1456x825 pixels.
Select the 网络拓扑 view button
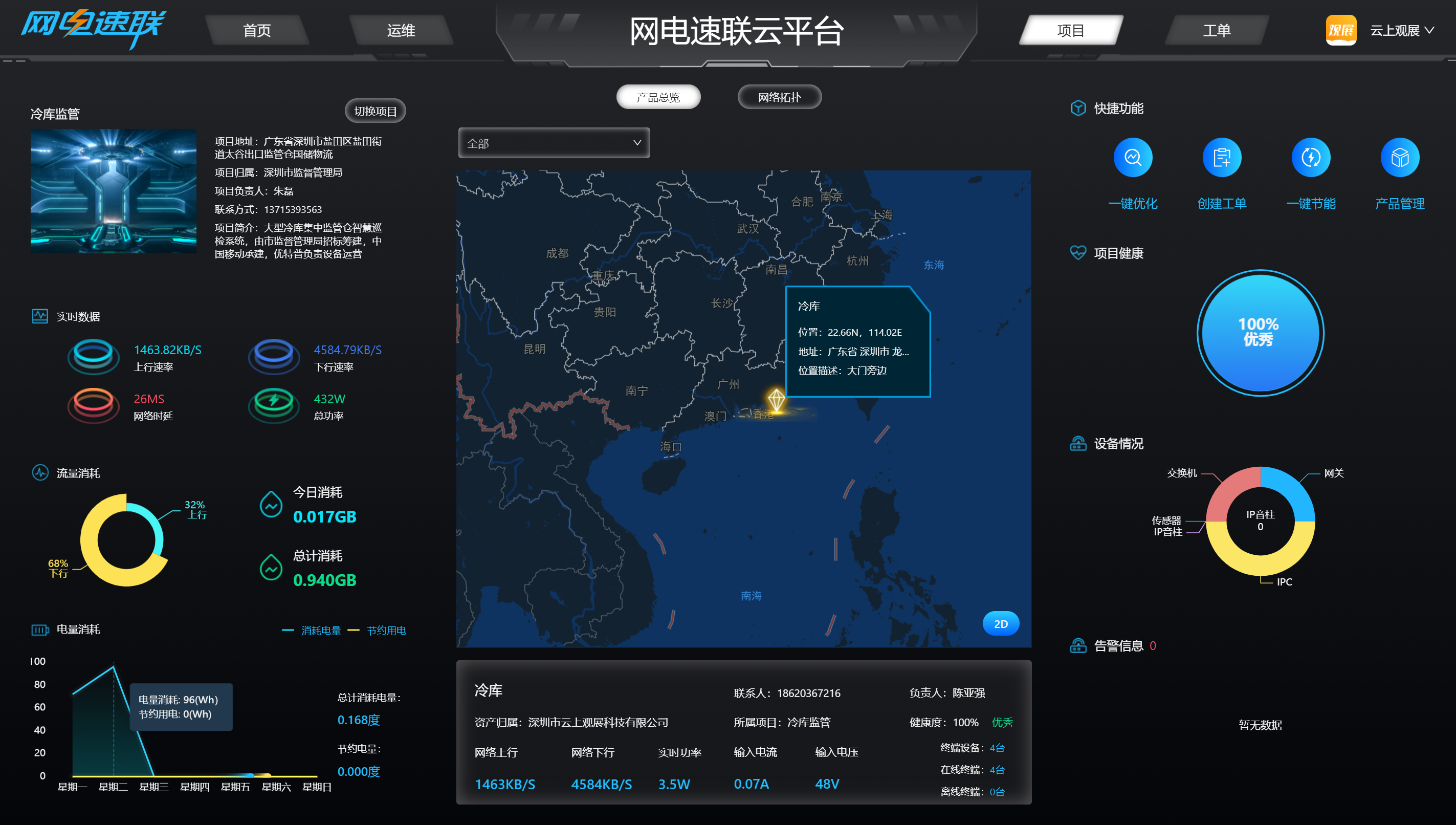point(779,97)
